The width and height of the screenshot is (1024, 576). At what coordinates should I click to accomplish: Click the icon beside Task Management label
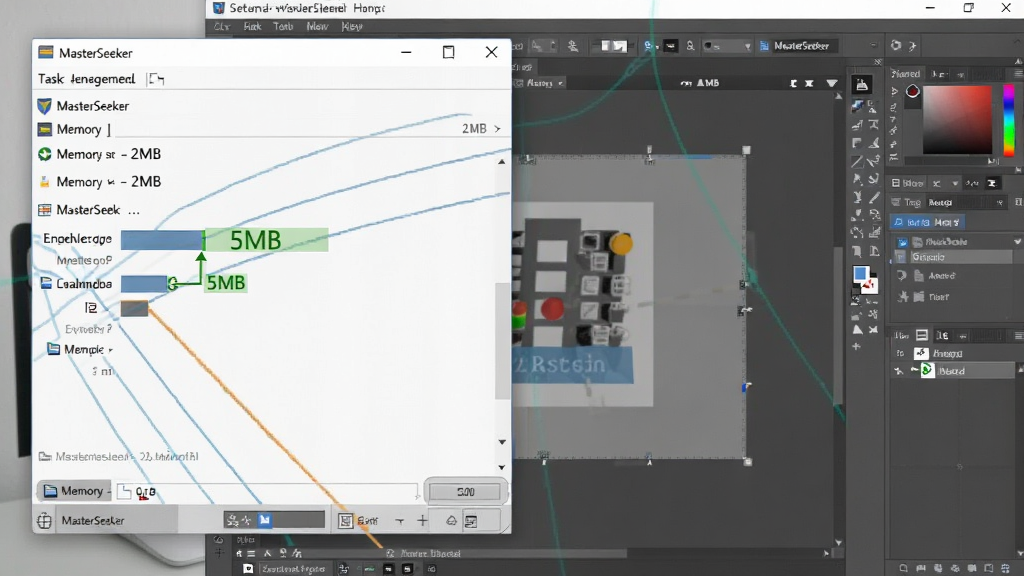point(156,79)
